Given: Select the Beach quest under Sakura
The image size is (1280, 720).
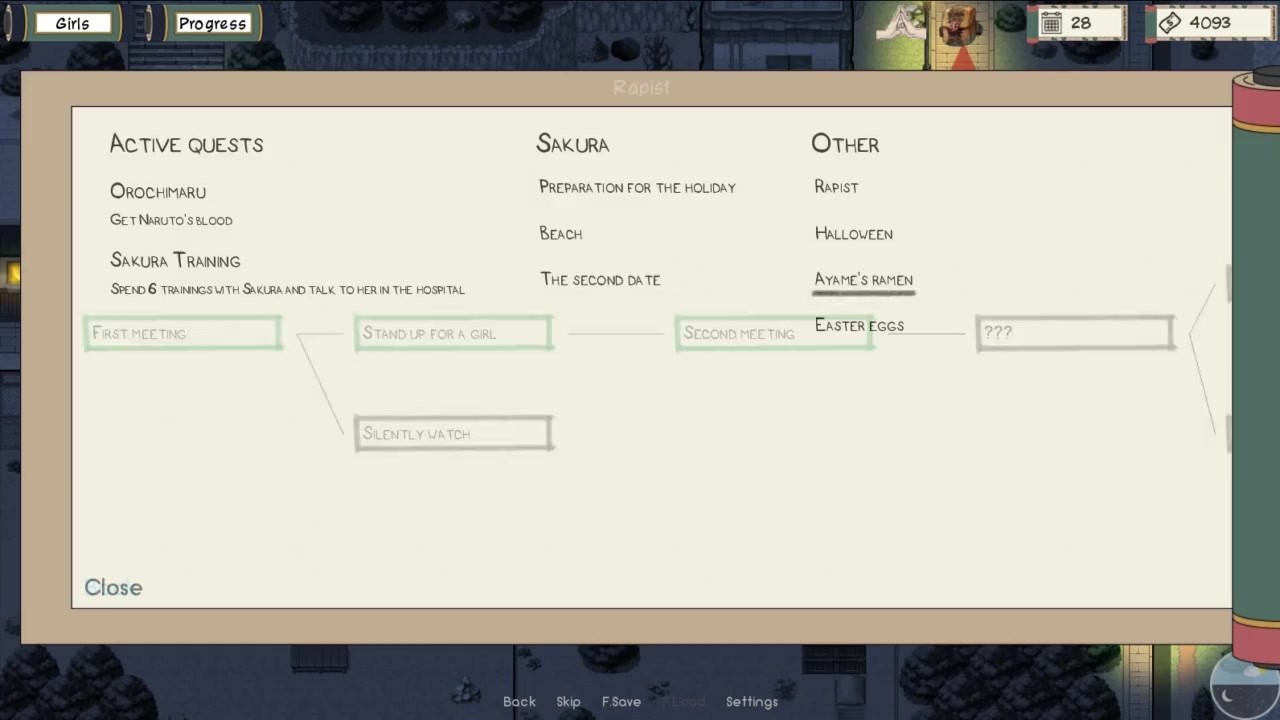Looking at the screenshot, I should pyautogui.click(x=561, y=233).
